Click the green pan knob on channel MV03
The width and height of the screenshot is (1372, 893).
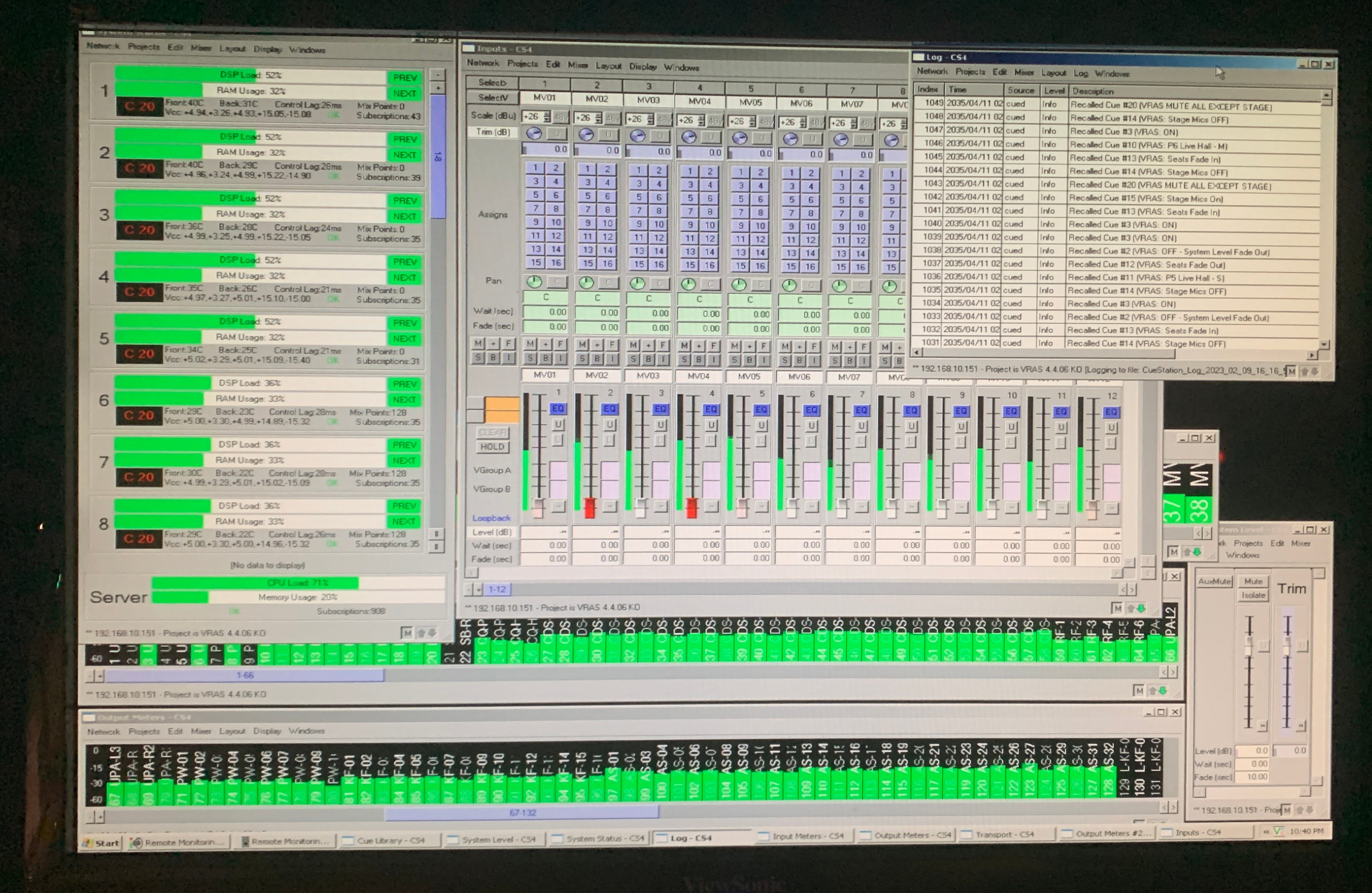click(637, 283)
